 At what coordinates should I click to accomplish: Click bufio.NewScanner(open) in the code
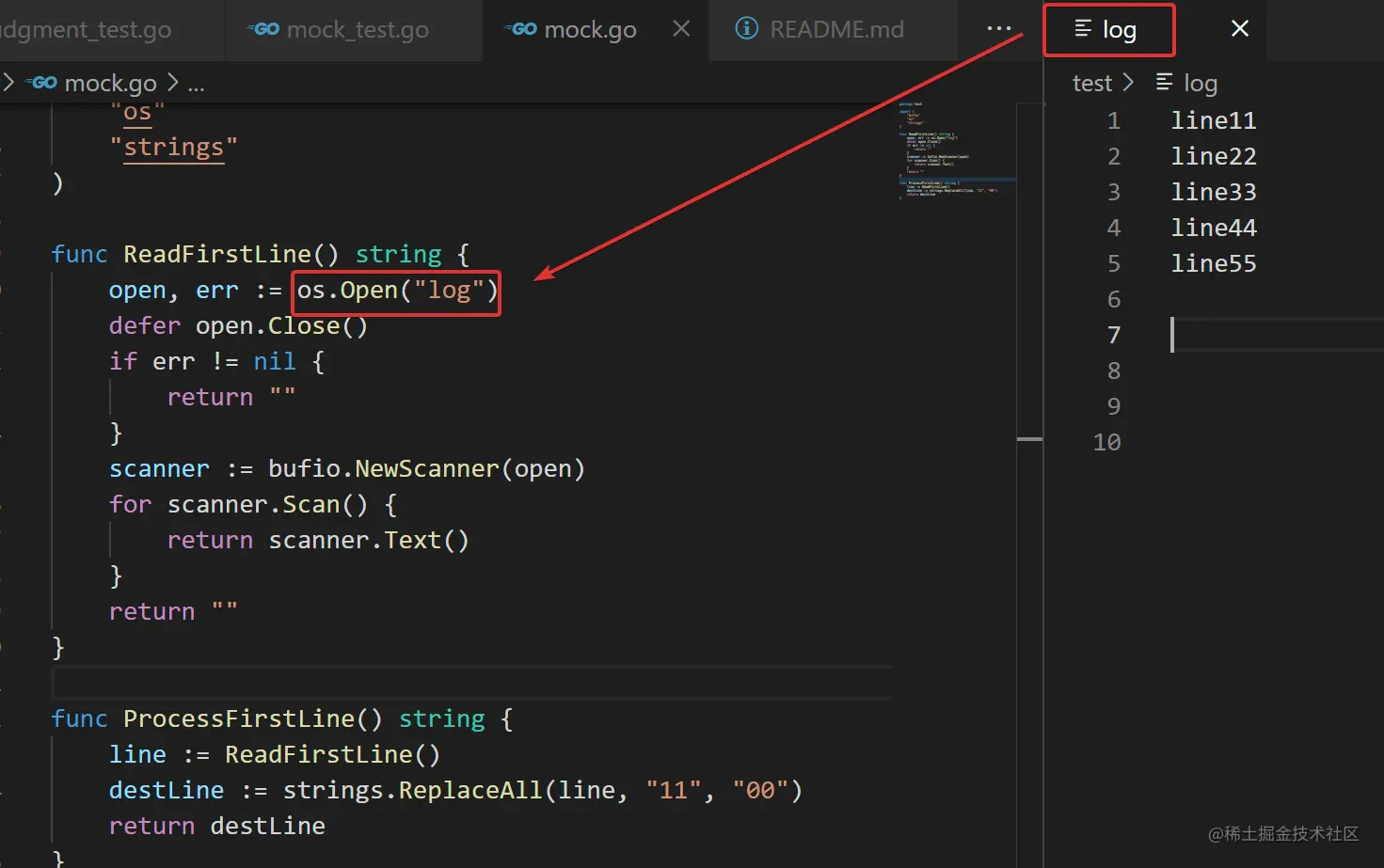tap(426, 469)
